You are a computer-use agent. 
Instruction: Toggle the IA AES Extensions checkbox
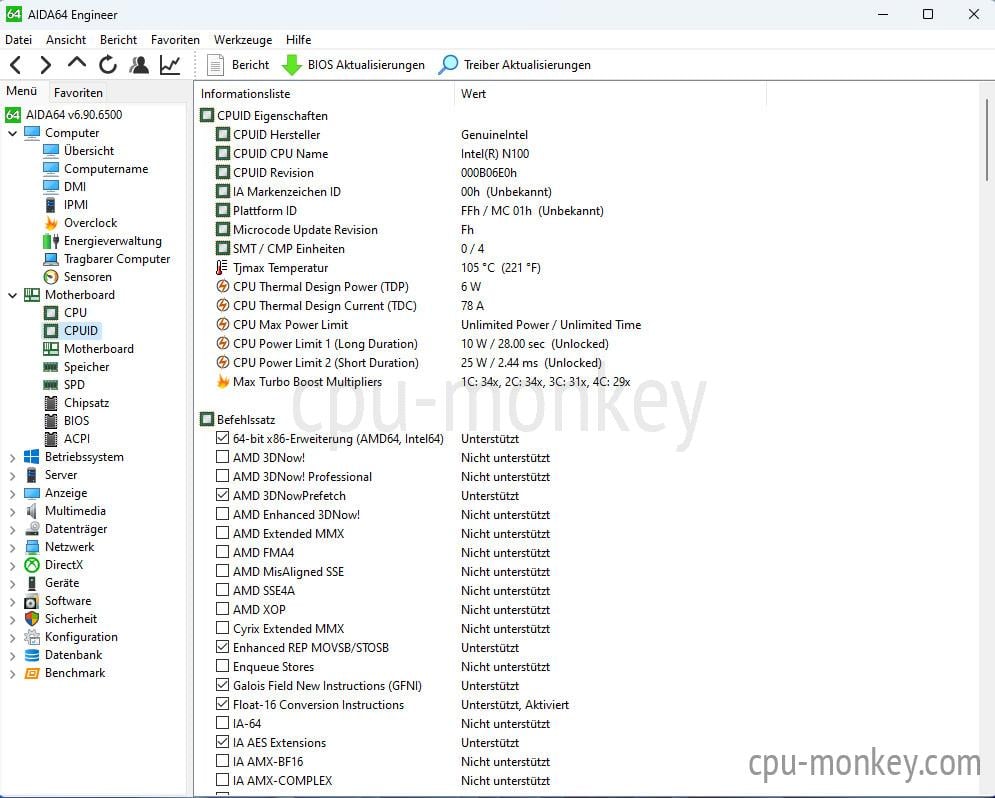tap(222, 742)
